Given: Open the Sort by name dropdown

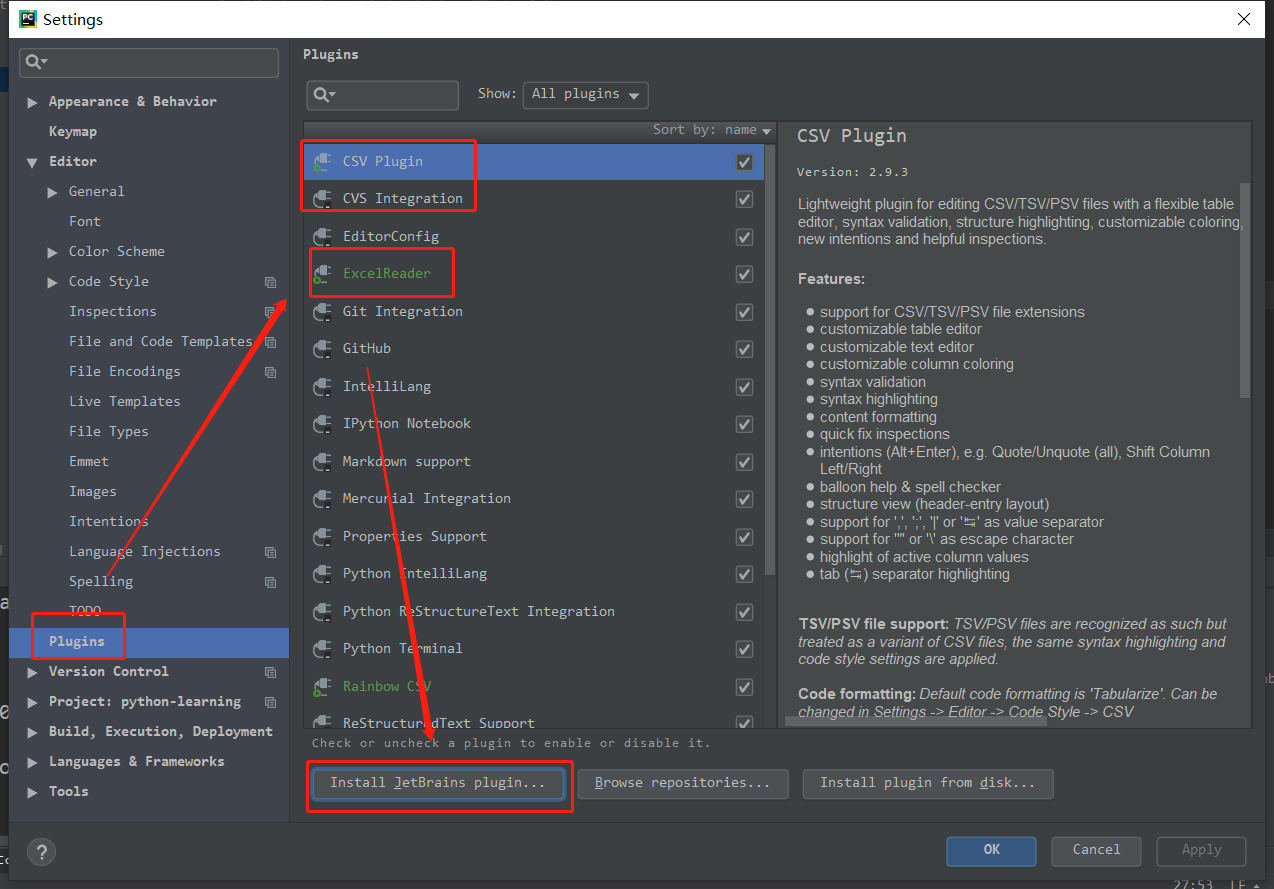Looking at the screenshot, I should (712, 130).
